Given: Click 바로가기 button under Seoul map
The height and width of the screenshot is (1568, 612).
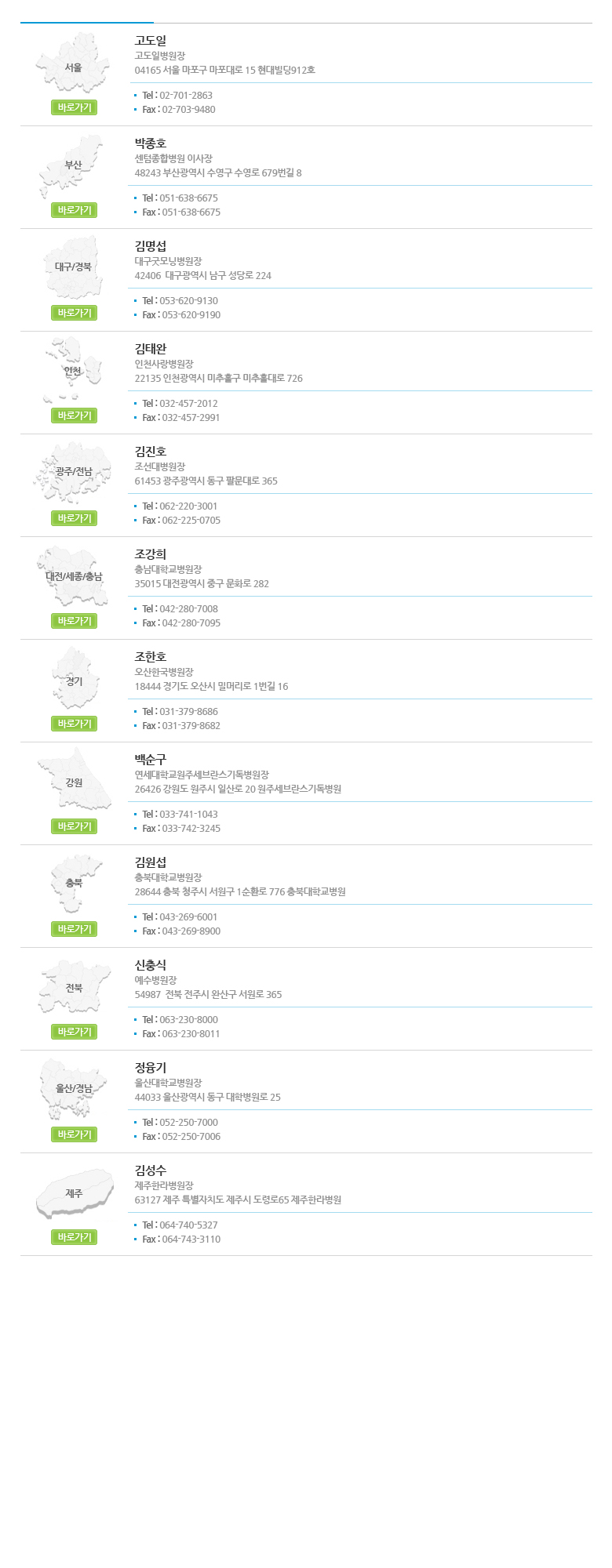Looking at the screenshot, I should point(75,107).
